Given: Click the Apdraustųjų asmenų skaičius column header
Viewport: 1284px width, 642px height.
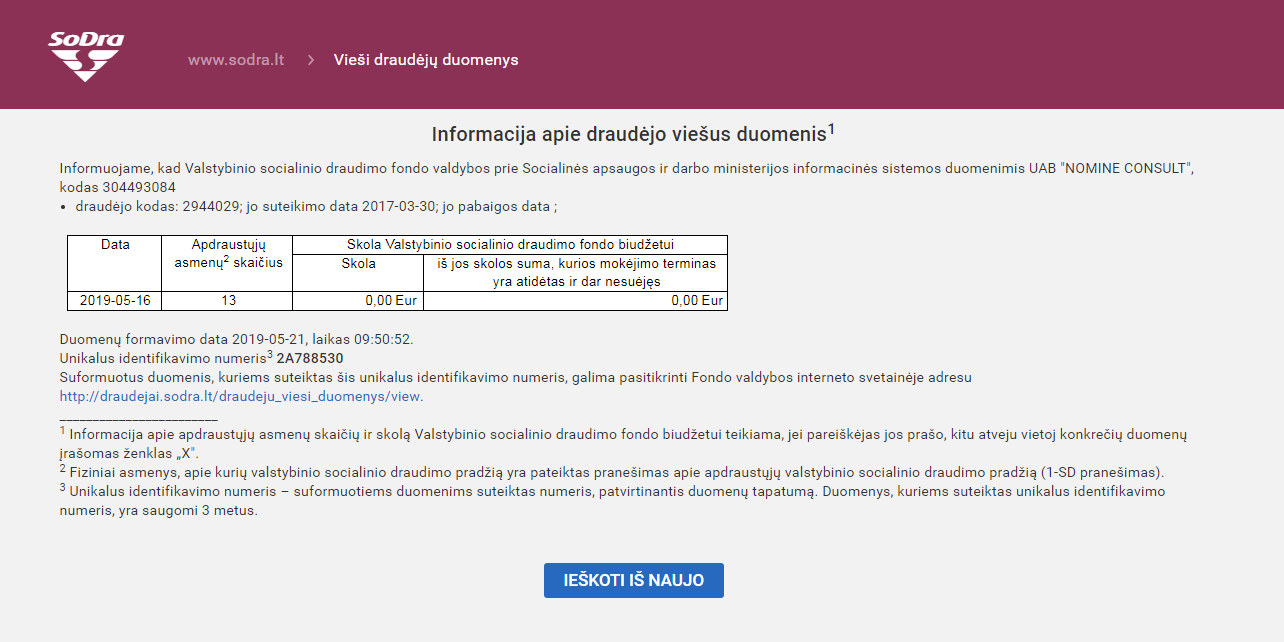Looking at the screenshot, I should (226, 254).
